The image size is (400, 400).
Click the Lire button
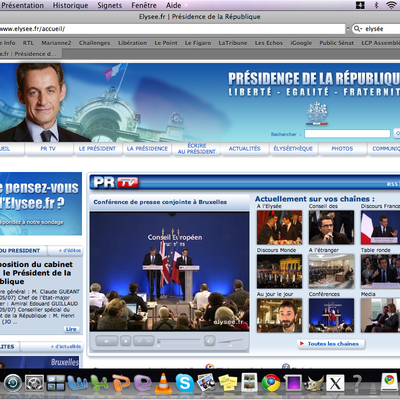click(x=71, y=329)
